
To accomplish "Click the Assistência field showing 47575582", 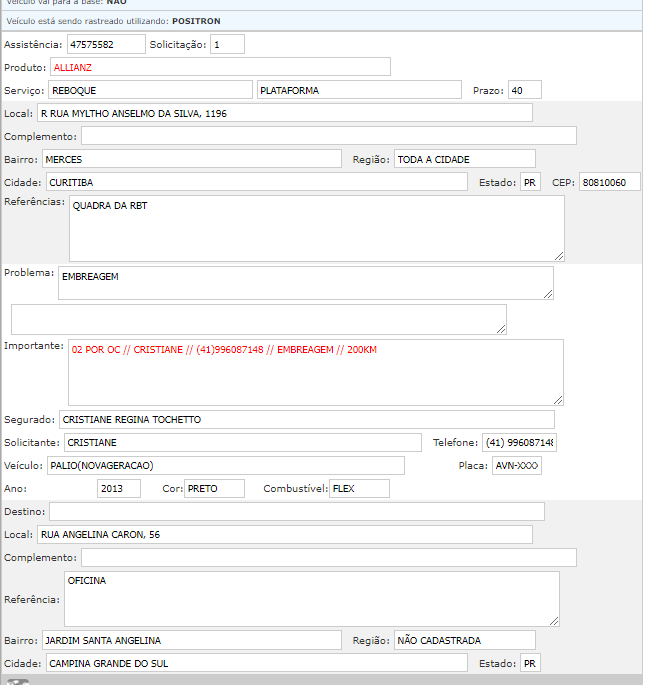I will pos(105,44).
